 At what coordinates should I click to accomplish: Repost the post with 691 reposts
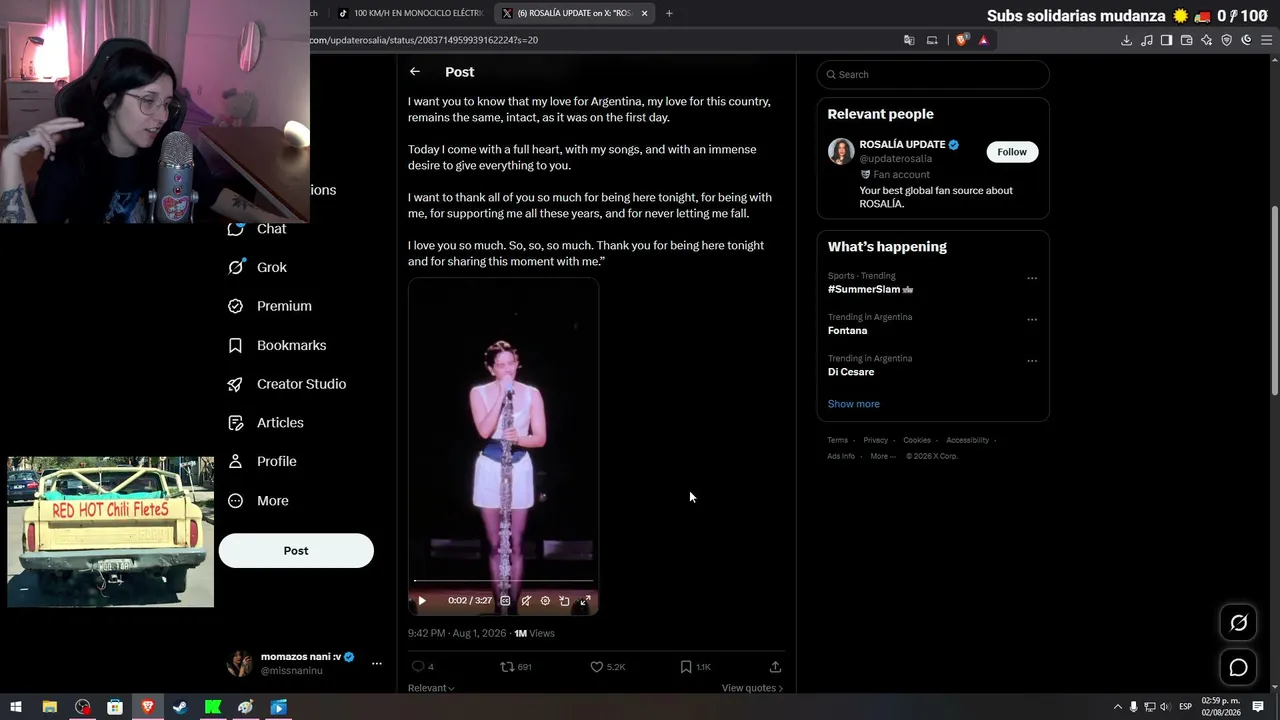[515, 667]
